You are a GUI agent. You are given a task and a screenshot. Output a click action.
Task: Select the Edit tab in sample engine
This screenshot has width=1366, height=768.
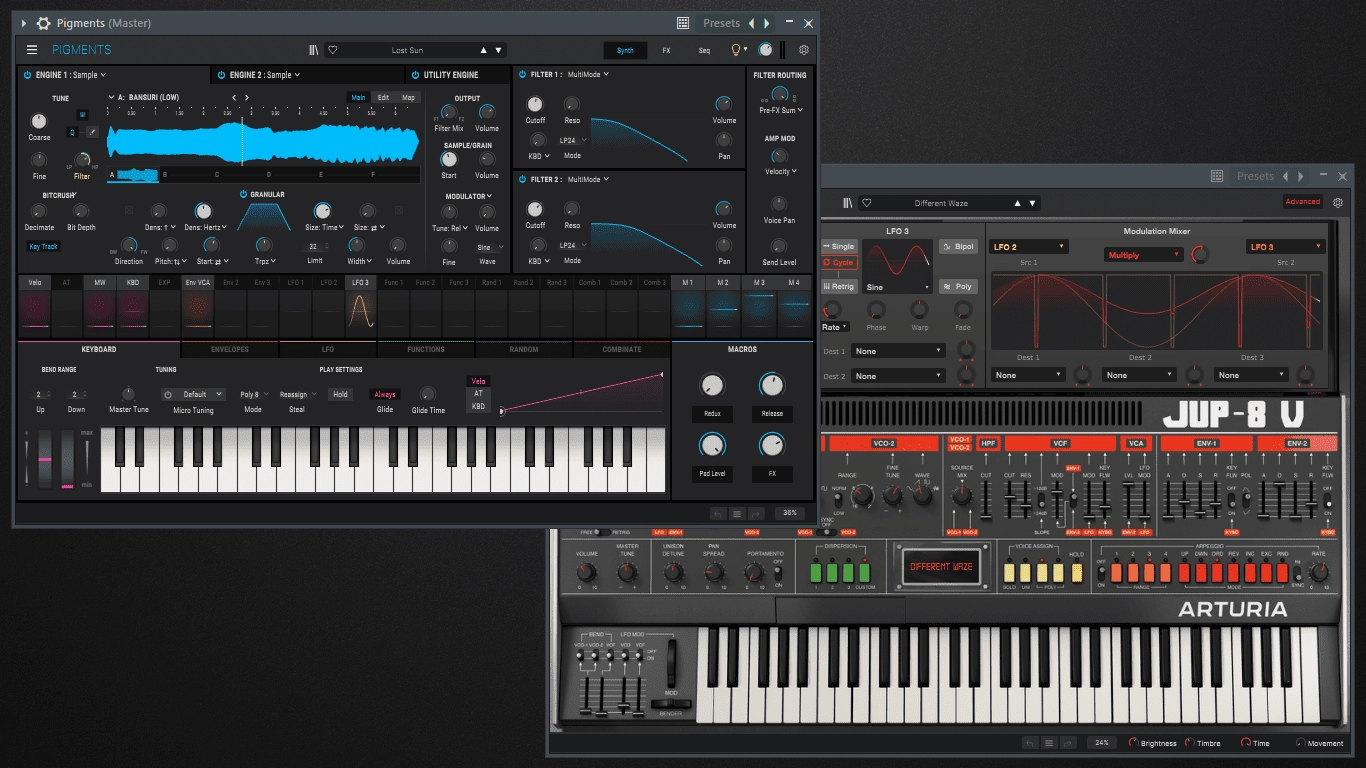coord(383,97)
